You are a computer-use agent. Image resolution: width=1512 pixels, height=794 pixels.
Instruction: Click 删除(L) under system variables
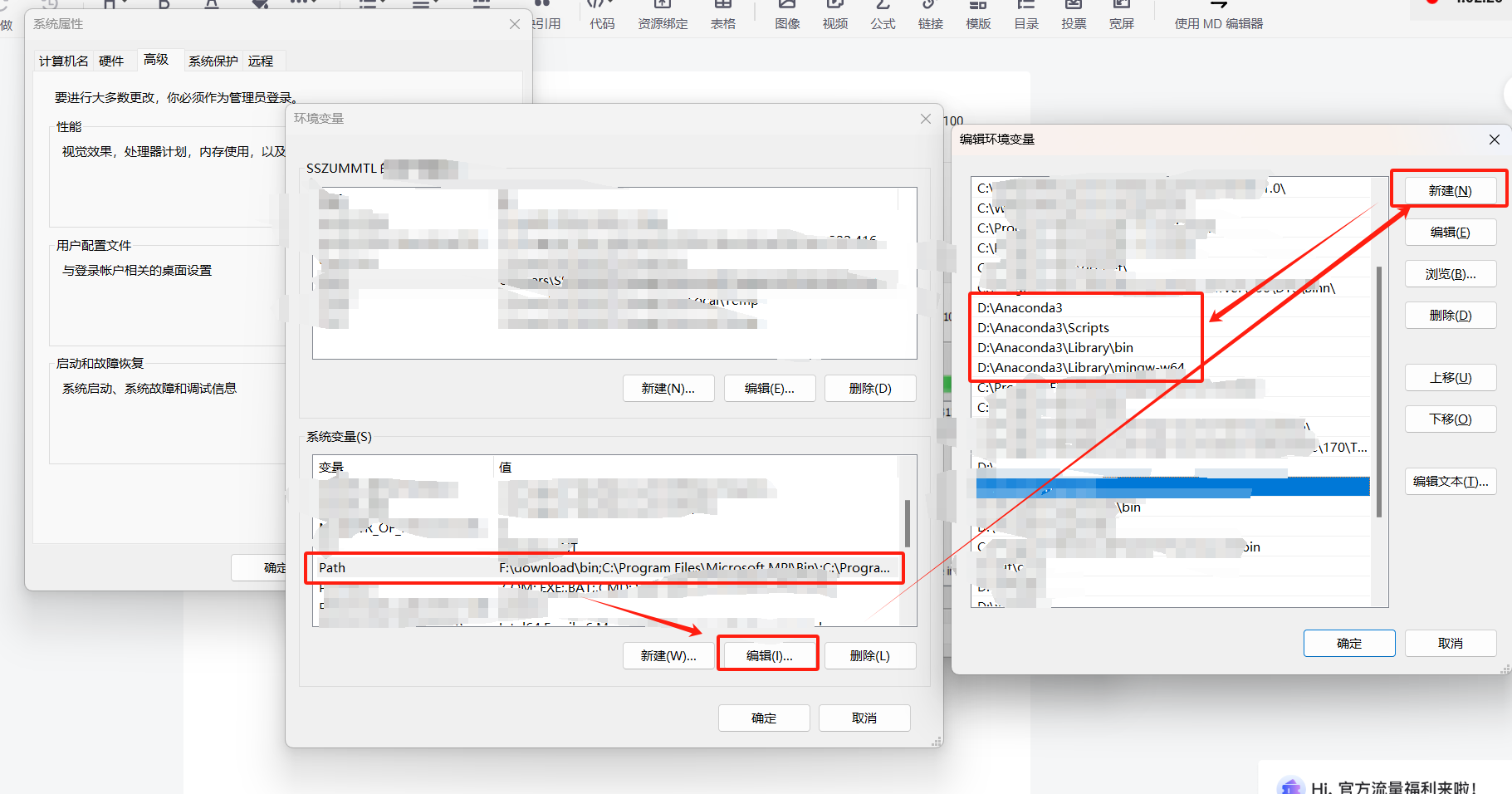pyautogui.click(x=870, y=655)
